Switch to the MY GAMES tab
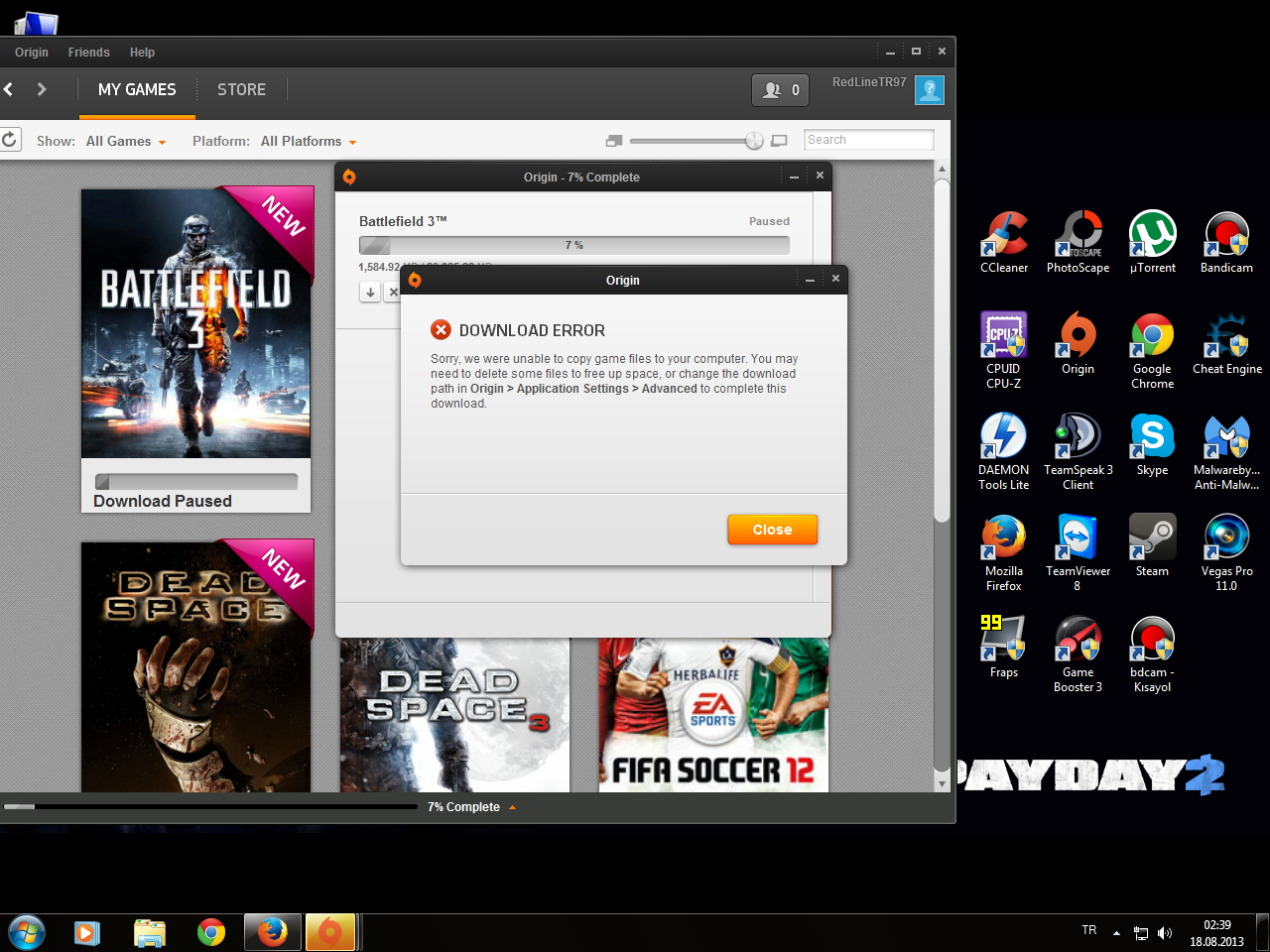This screenshot has width=1270, height=952. point(137,89)
